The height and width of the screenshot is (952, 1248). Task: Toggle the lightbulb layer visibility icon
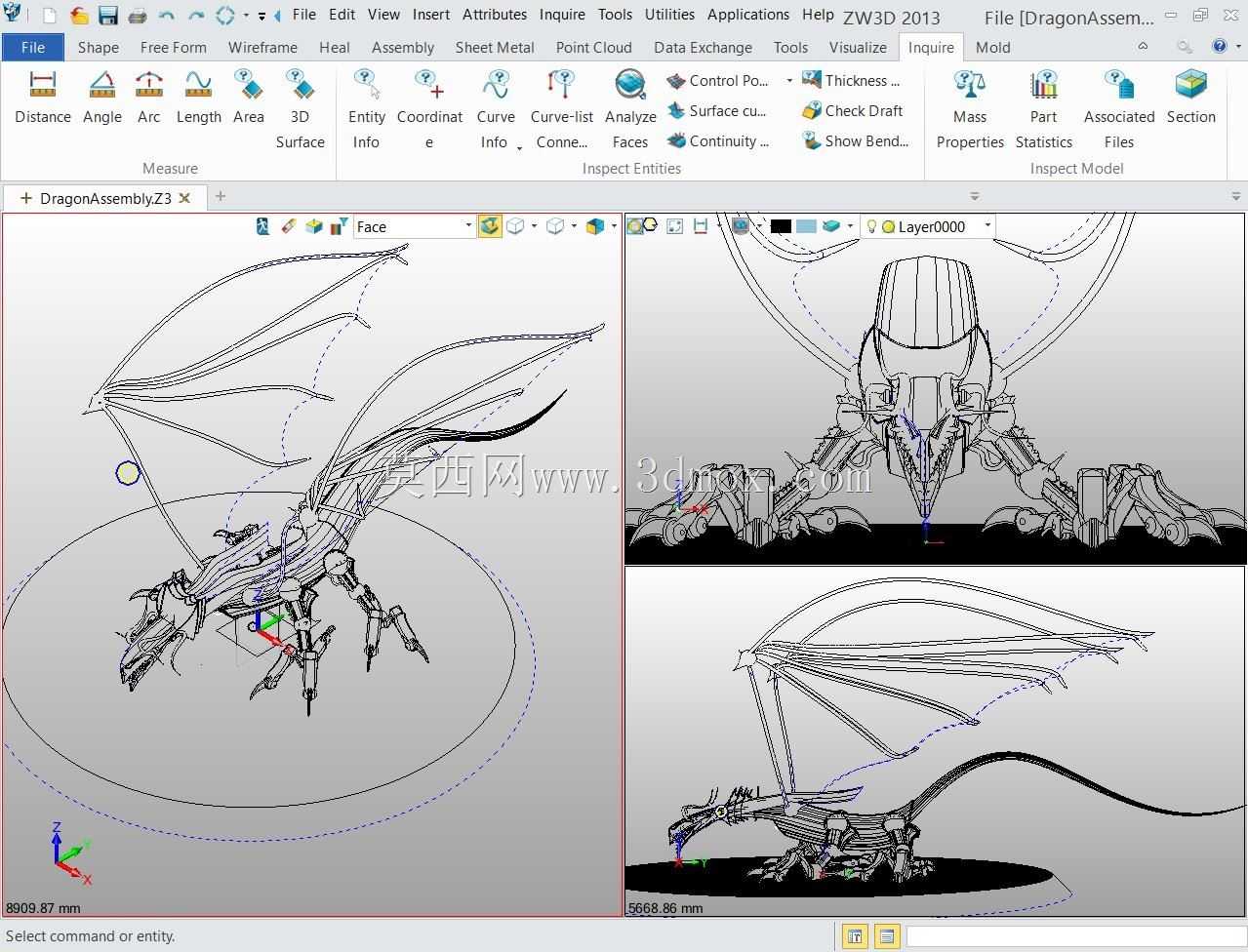(x=871, y=226)
